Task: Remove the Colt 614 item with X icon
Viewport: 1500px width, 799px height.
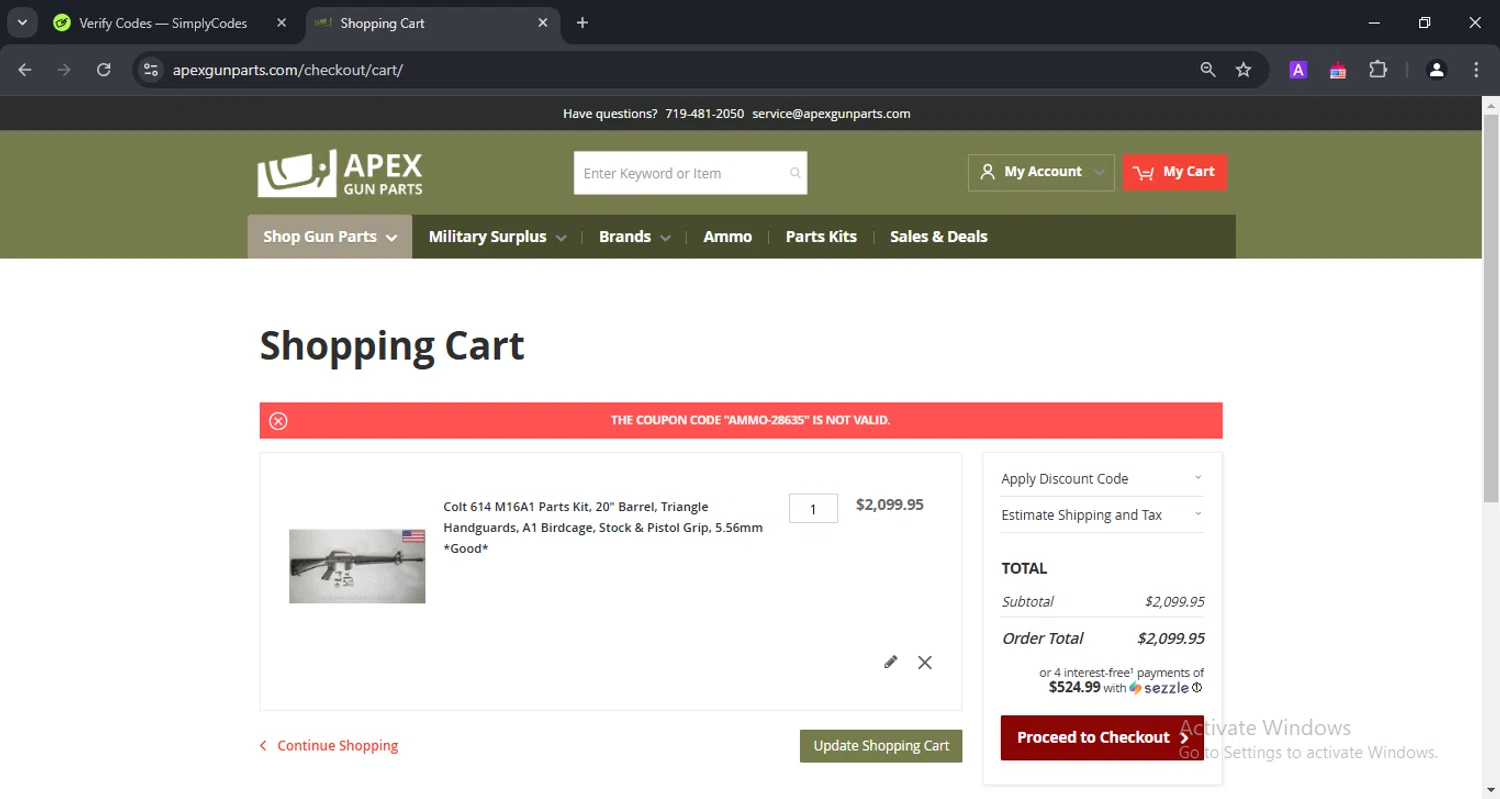Action: pyautogui.click(x=925, y=662)
